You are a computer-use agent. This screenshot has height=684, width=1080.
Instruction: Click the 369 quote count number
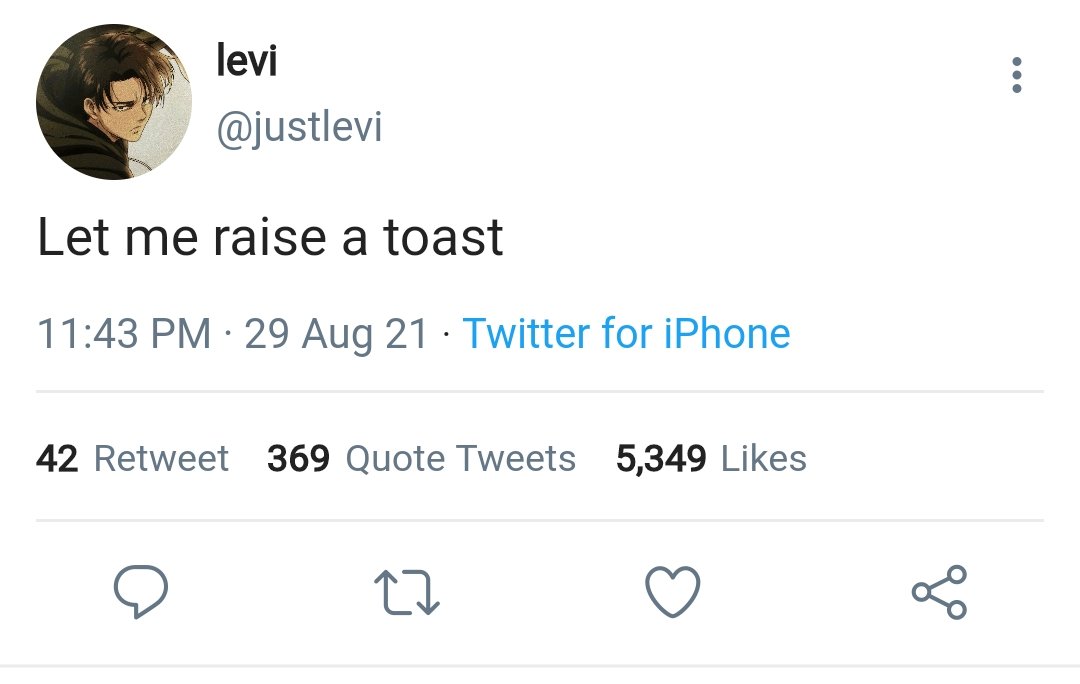(x=298, y=458)
